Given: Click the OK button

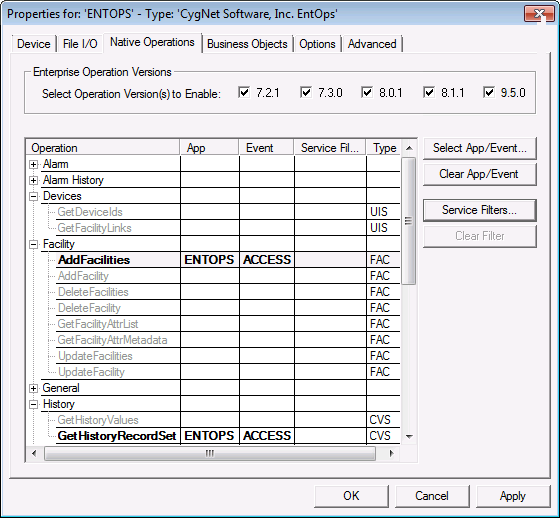Looking at the screenshot, I should (x=351, y=496).
